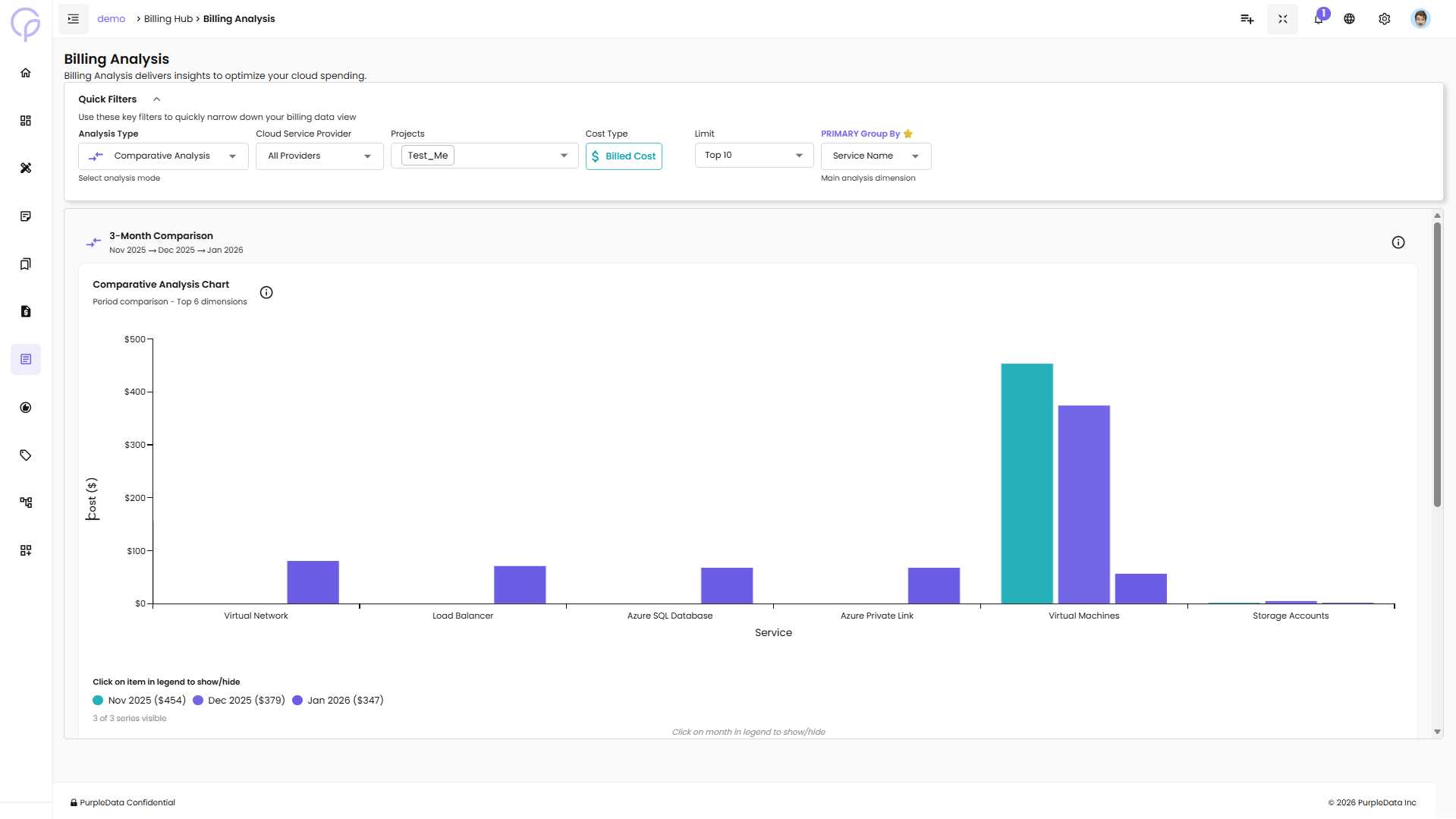Image resolution: width=1456 pixels, height=819 pixels.
Task: Open the settings gear icon
Action: (1384, 19)
